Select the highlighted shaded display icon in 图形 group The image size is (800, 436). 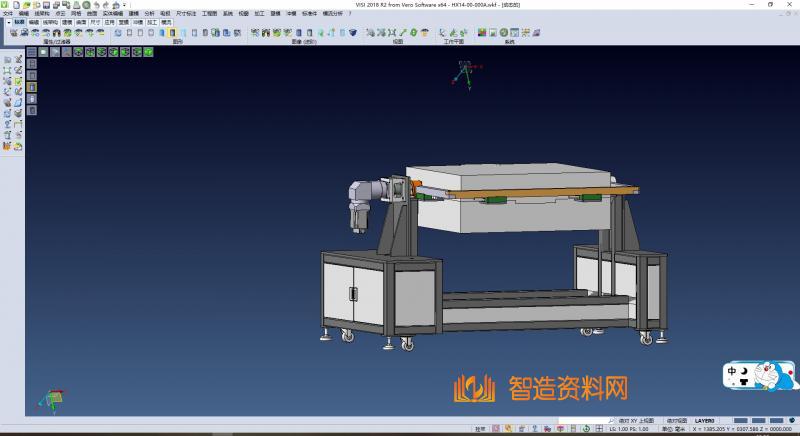coord(172,33)
